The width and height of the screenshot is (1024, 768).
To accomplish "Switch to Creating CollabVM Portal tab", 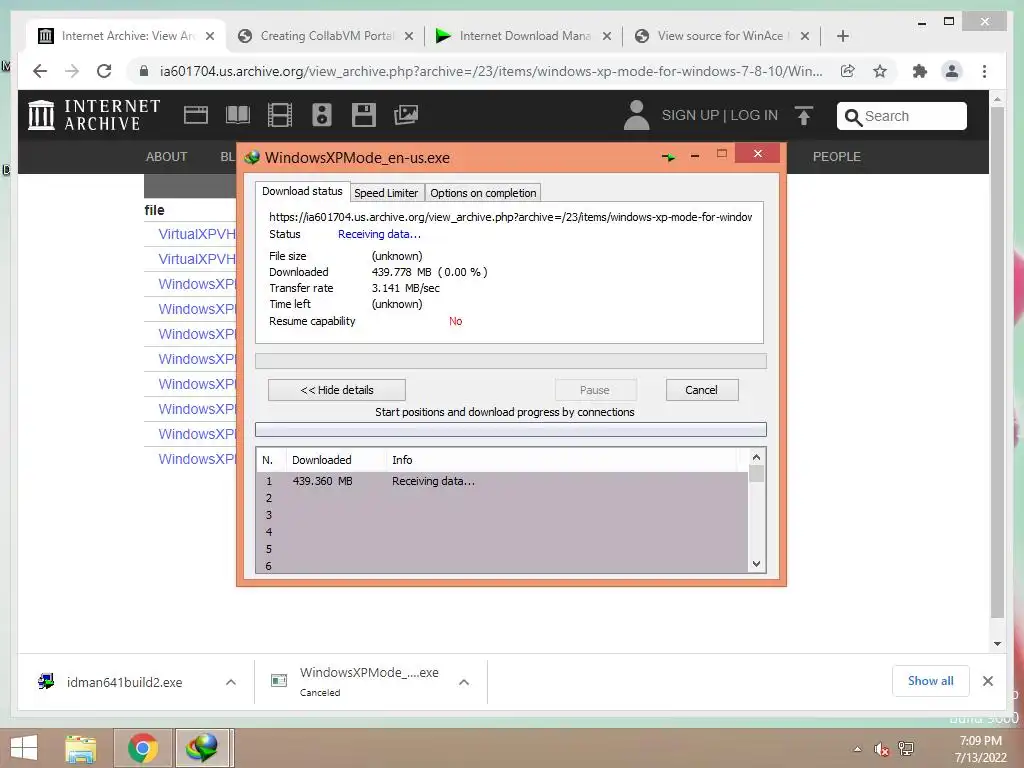I will (x=327, y=36).
